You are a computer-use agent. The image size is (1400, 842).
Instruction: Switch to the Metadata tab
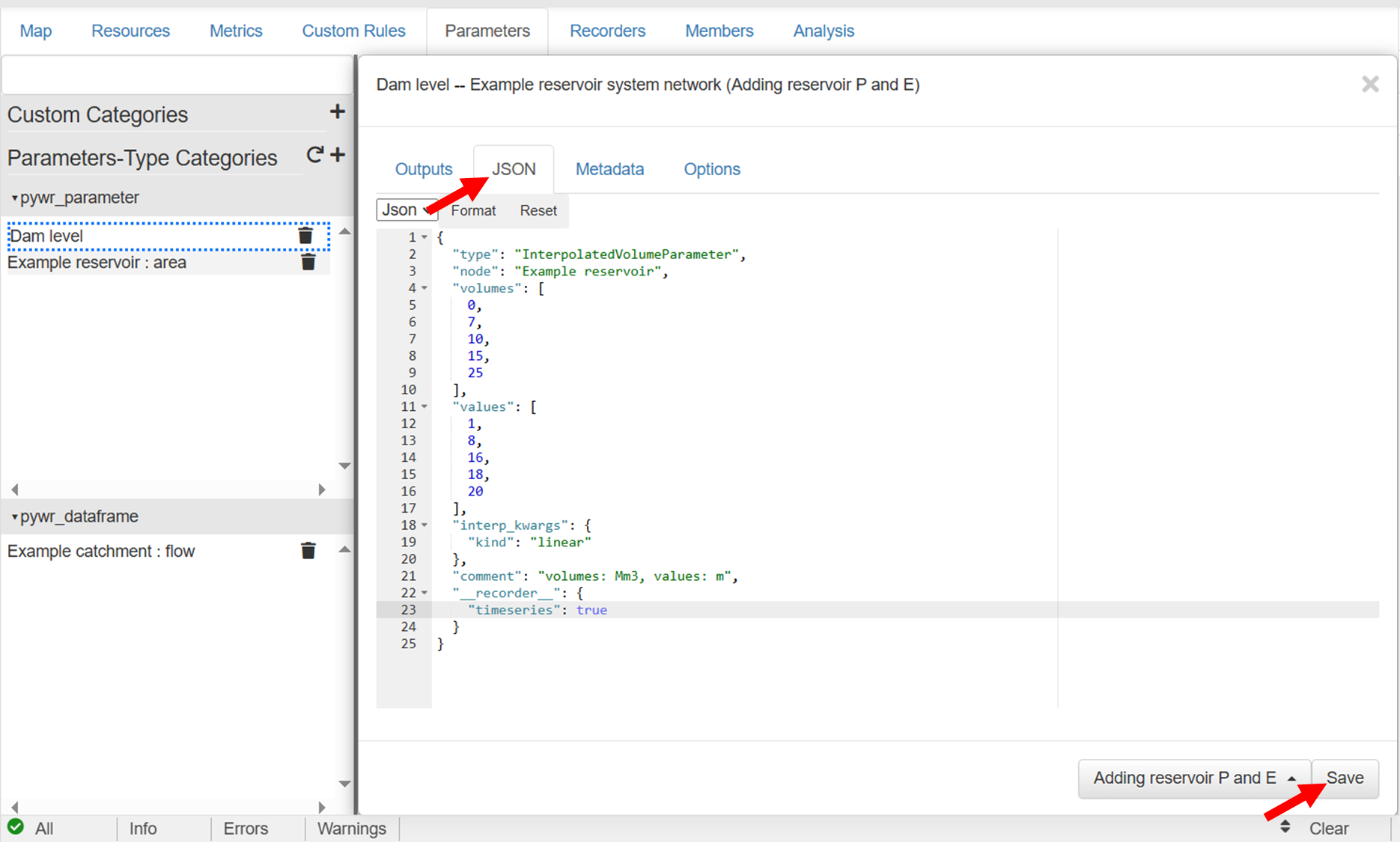click(609, 169)
